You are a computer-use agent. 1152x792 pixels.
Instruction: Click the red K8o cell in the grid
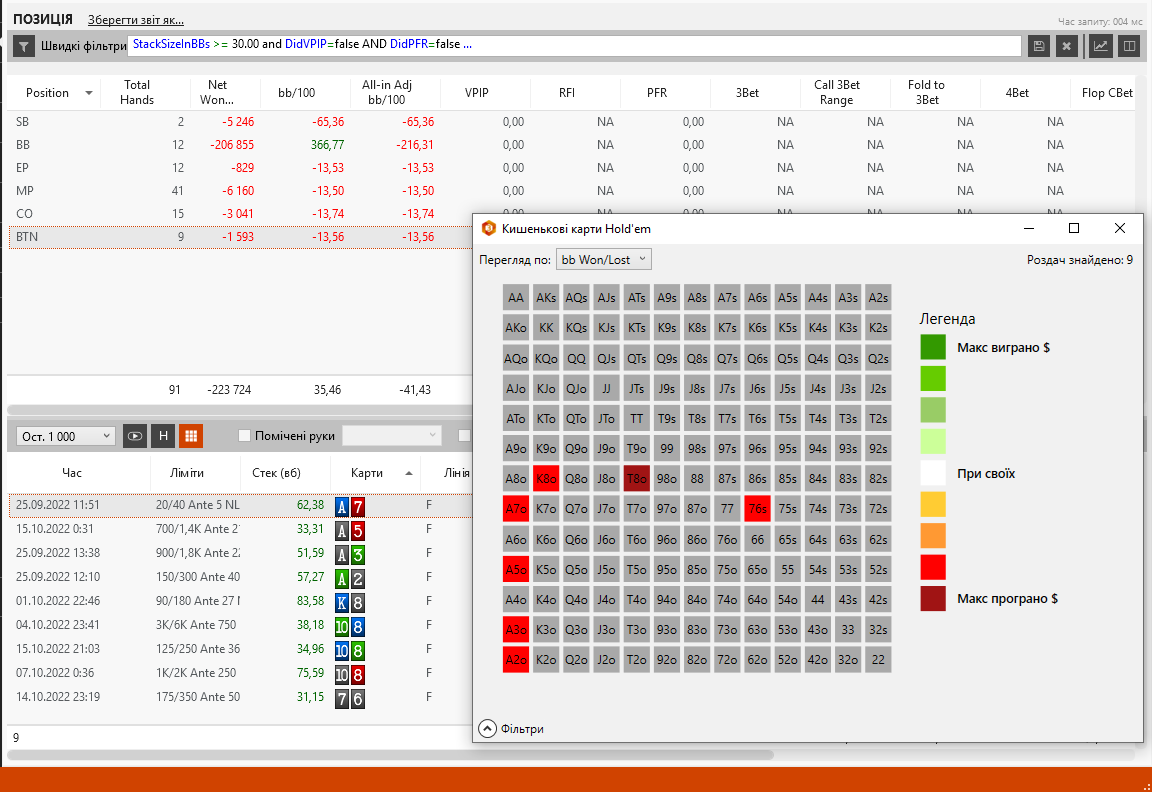(546, 479)
